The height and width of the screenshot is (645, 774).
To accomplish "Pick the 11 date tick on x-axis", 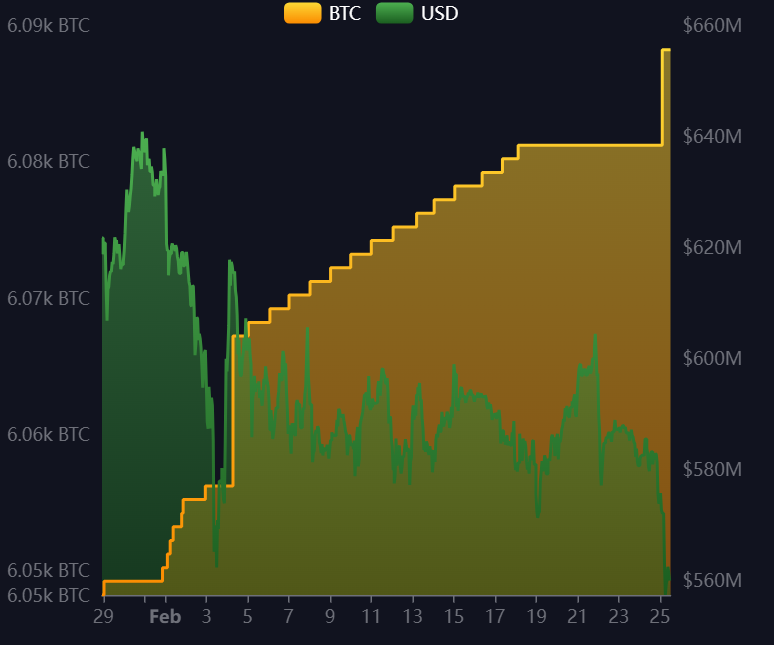I will pyautogui.click(x=370, y=617).
